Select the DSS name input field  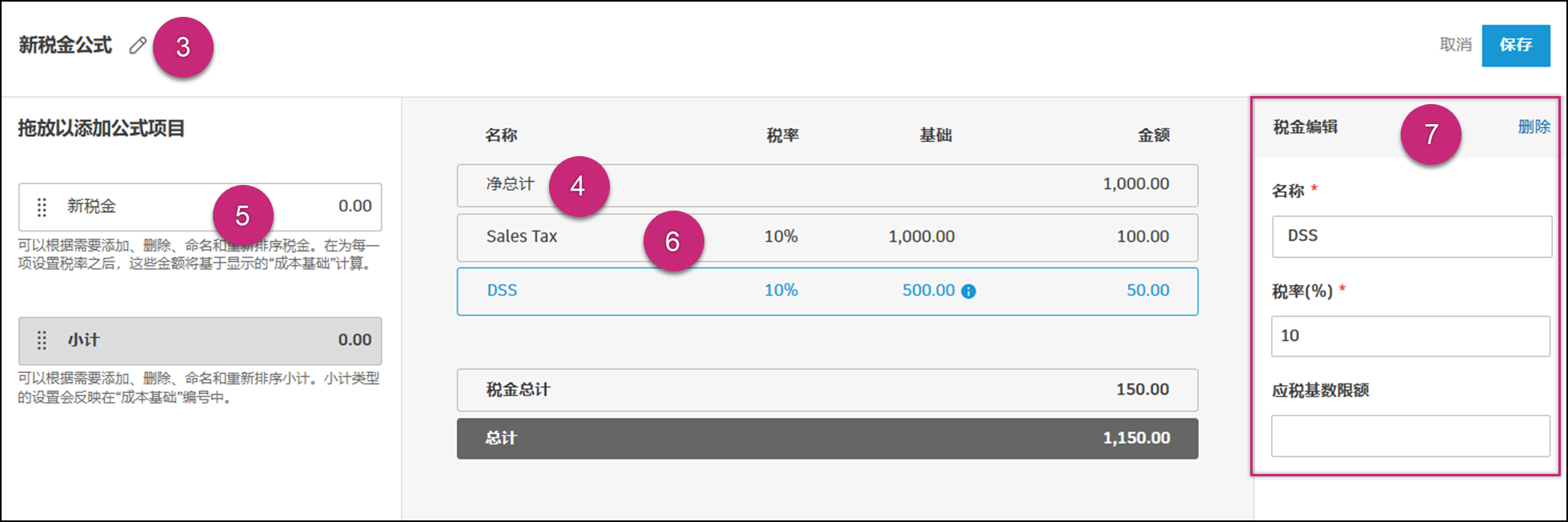pos(1410,236)
